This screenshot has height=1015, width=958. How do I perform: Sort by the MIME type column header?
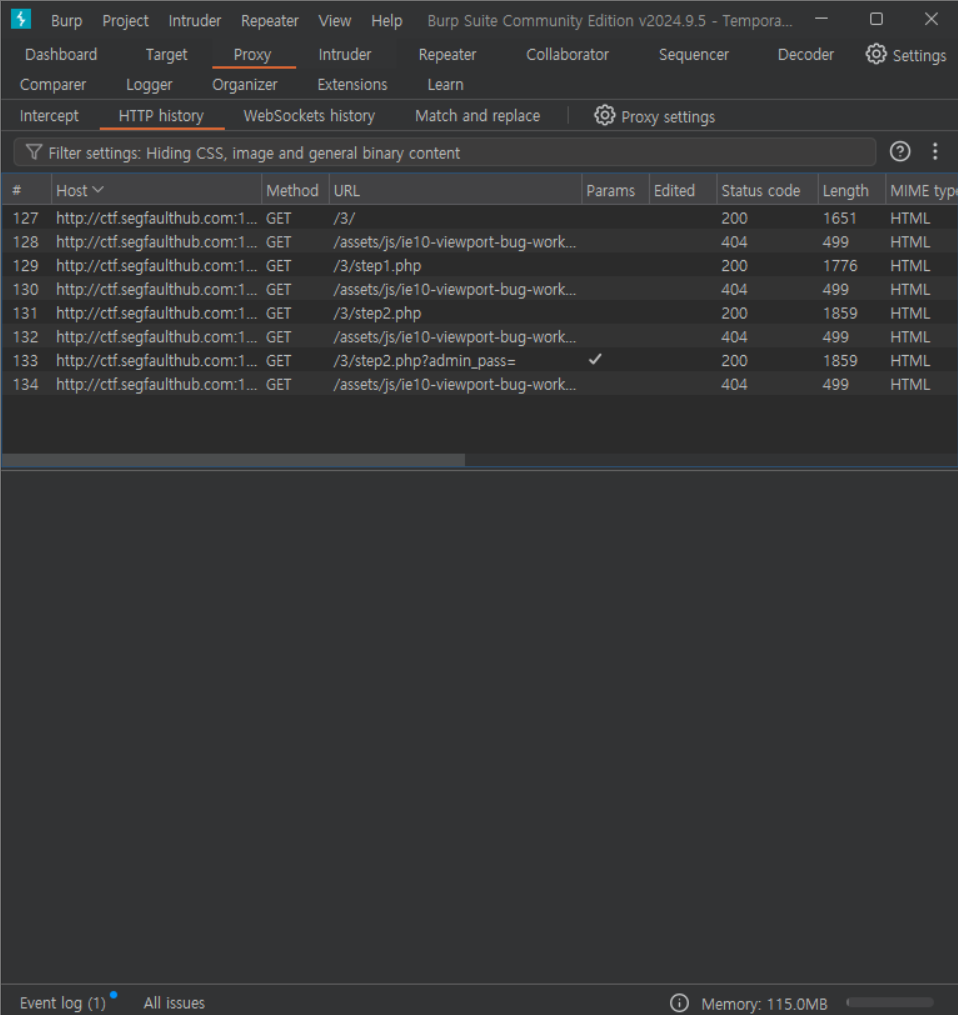922,190
